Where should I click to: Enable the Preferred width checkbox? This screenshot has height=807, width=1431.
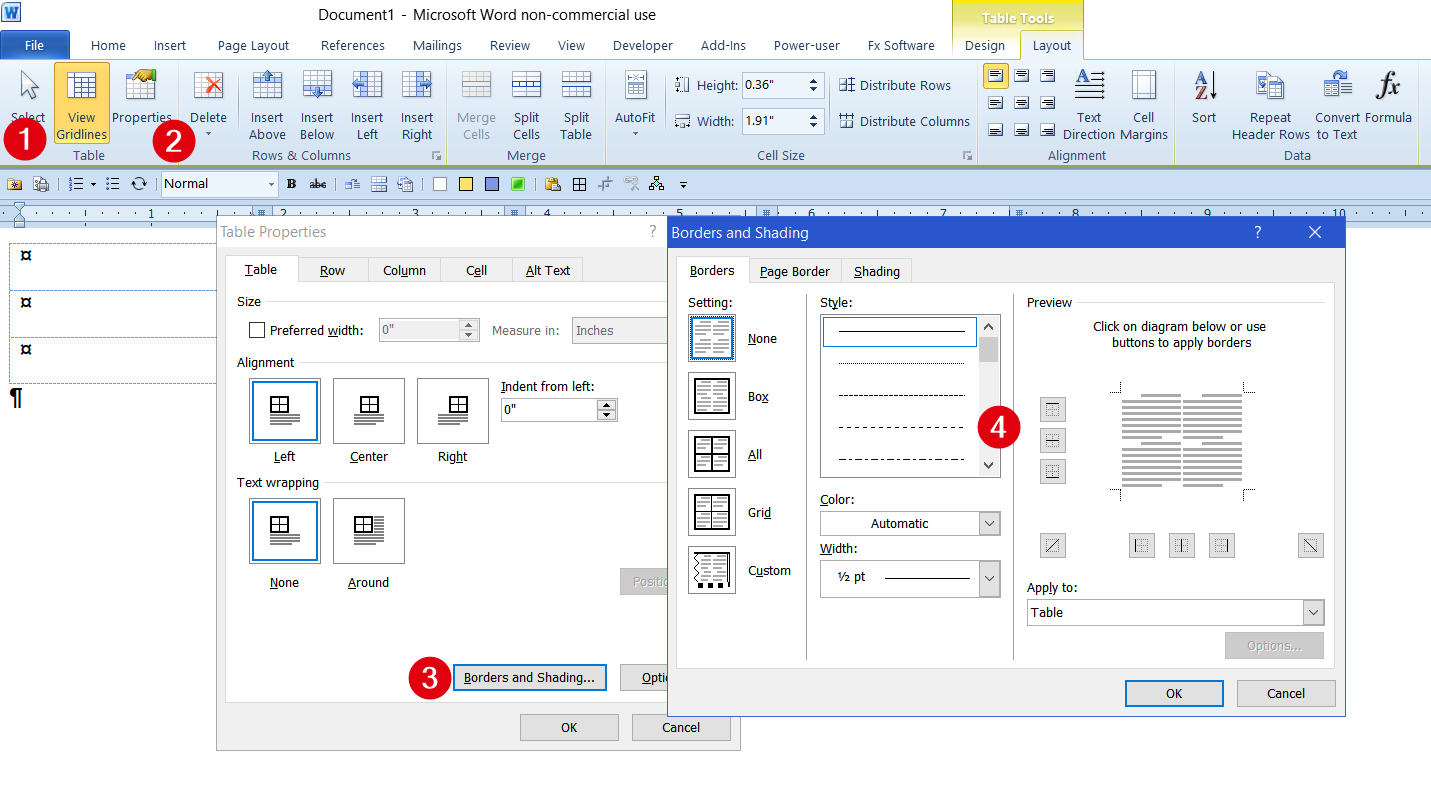coord(257,330)
